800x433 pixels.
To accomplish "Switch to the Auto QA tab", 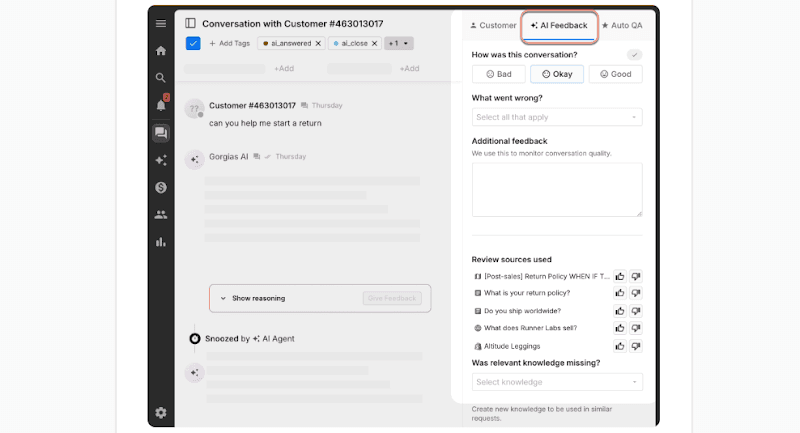I will pos(622,26).
